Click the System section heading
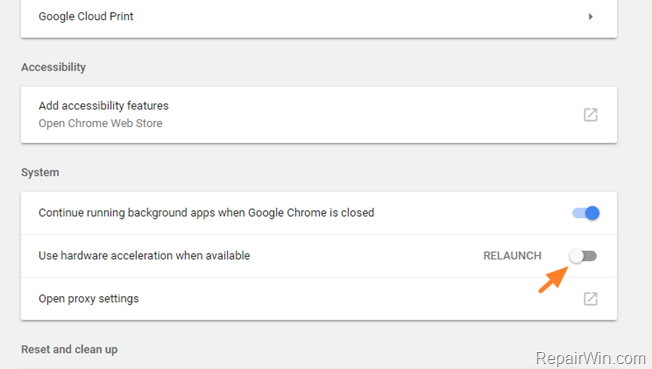 pos(40,172)
